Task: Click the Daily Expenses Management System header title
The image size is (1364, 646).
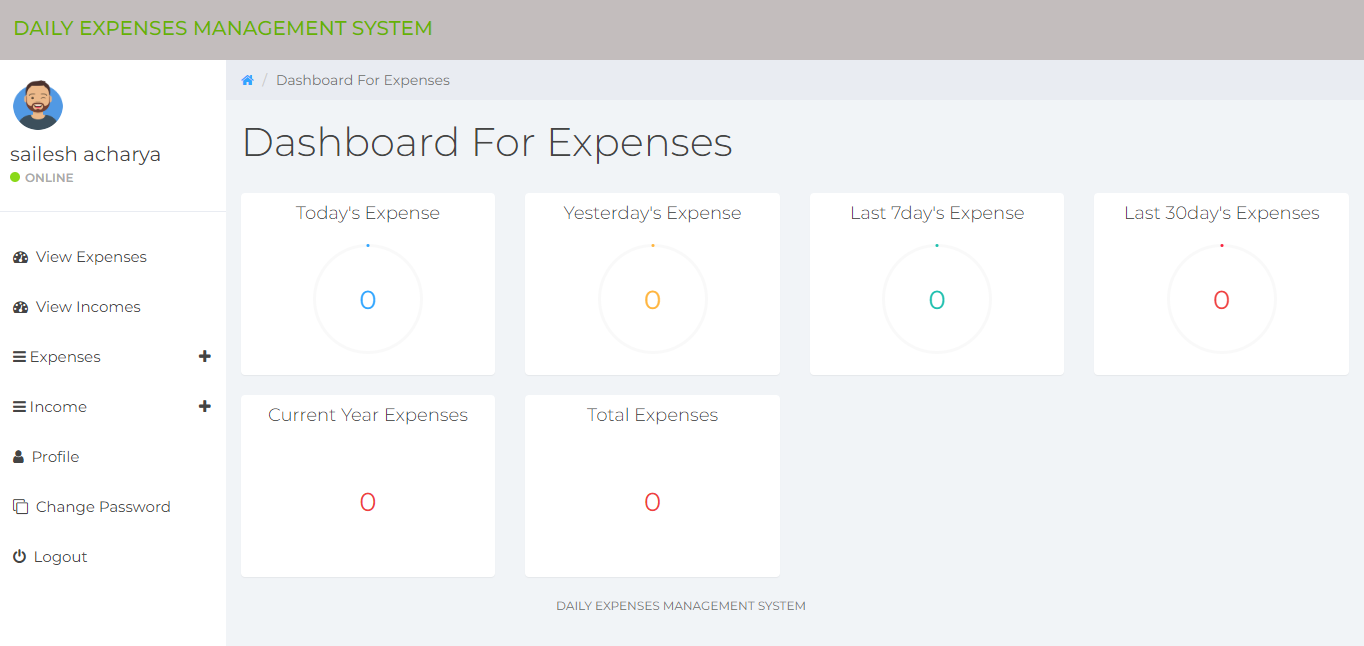Action: [x=223, y=28]
